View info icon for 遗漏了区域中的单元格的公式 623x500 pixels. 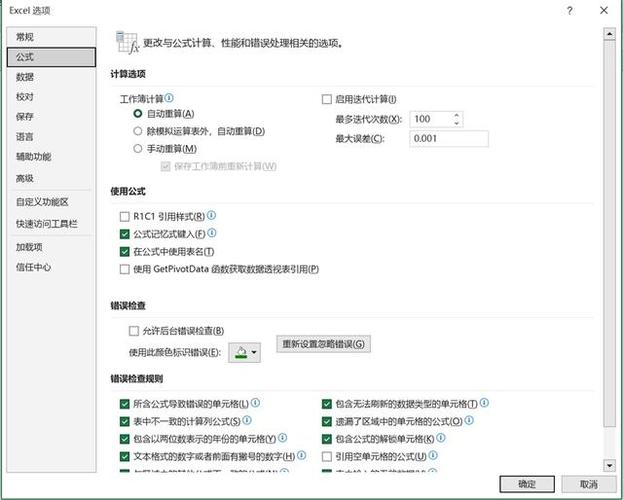click(469, 421)
